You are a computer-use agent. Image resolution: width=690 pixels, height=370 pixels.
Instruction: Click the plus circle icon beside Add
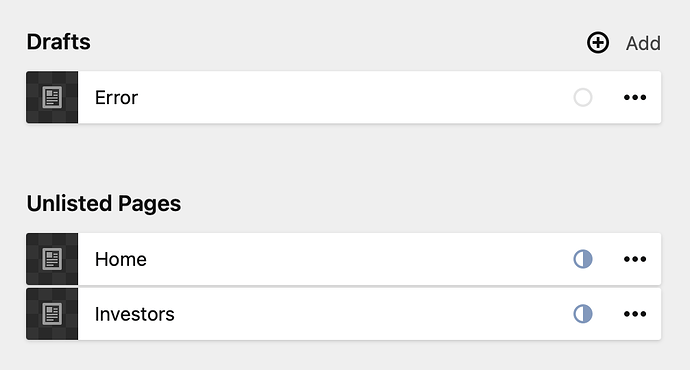[598, 43]
